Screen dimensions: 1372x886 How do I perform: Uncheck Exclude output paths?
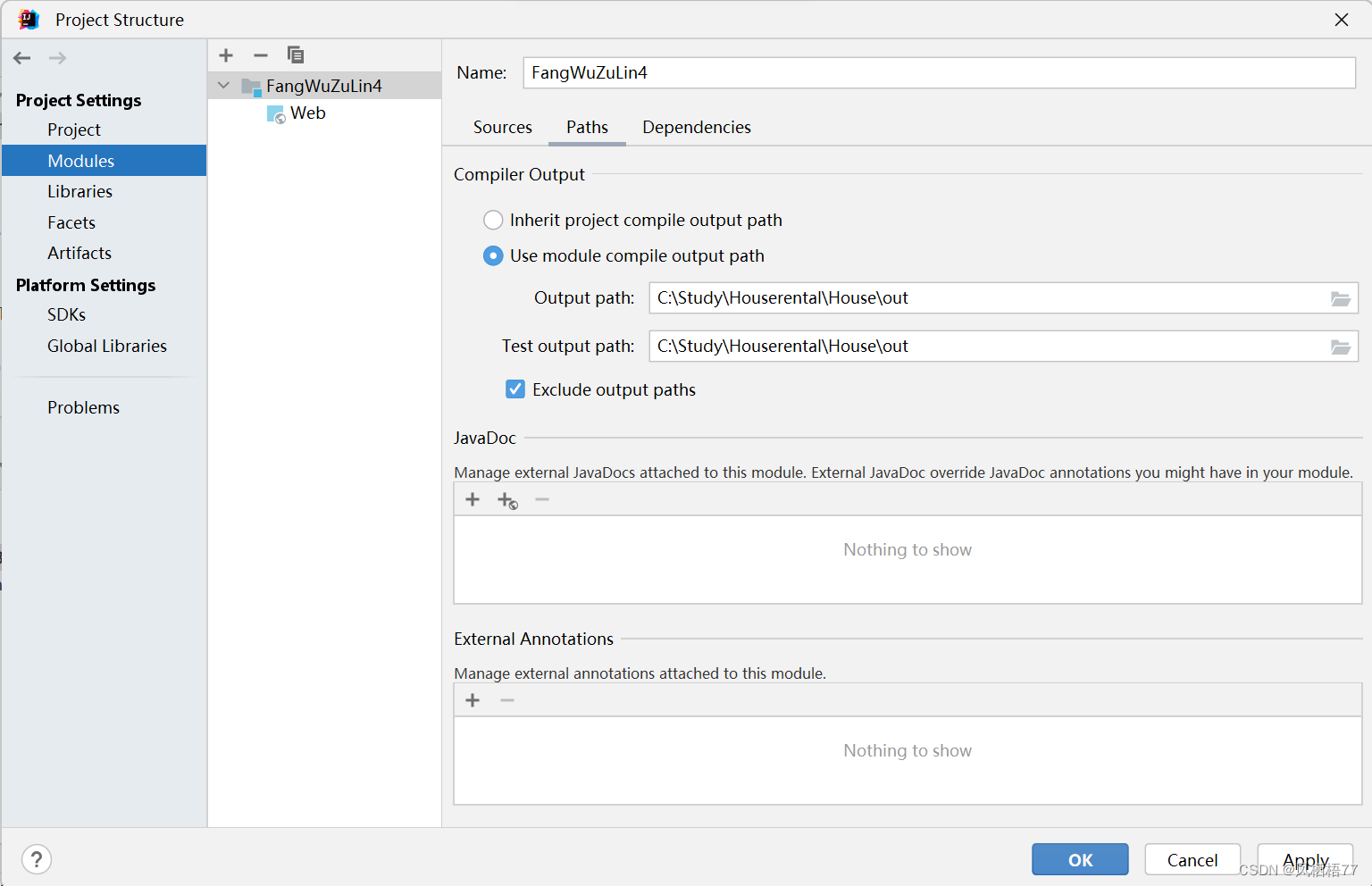coord(515,389)
